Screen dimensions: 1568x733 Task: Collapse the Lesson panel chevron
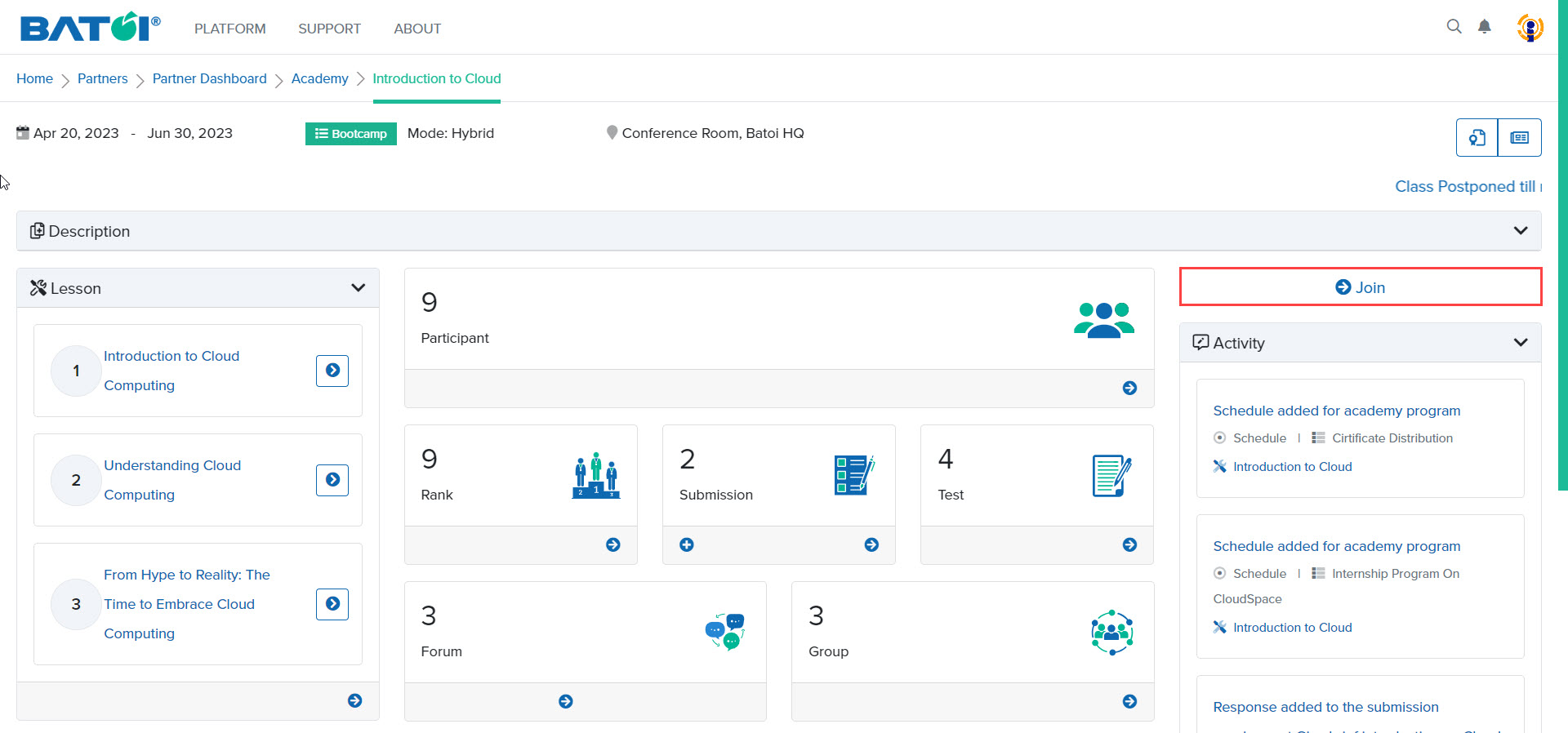[358, 287]
